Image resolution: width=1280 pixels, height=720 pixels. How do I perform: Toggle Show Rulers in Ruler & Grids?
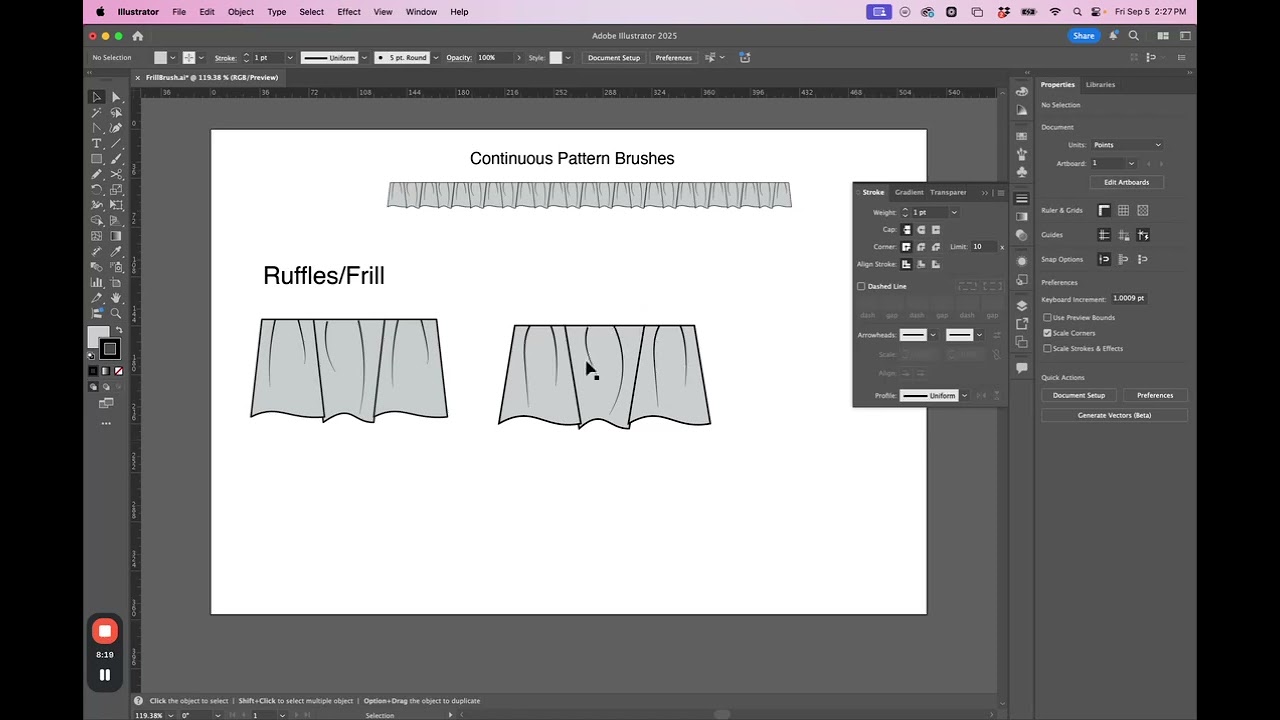coord(1104,211)
